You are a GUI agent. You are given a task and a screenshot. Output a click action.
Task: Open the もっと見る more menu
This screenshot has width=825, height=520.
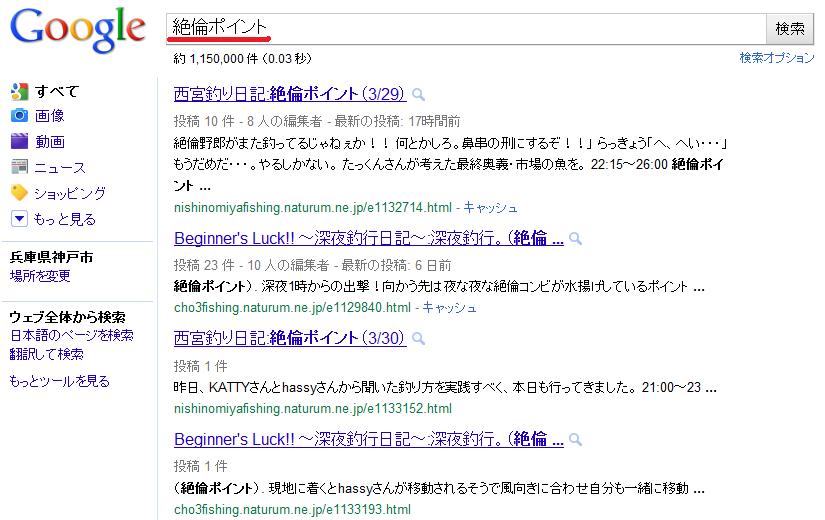[65, 219]
